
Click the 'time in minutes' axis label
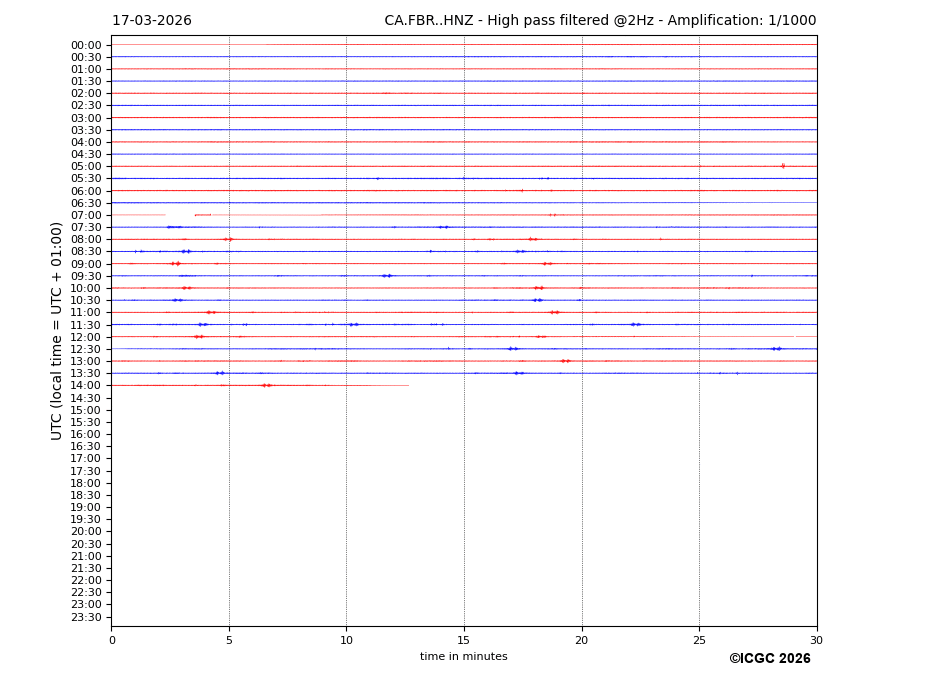click(463, 657)
